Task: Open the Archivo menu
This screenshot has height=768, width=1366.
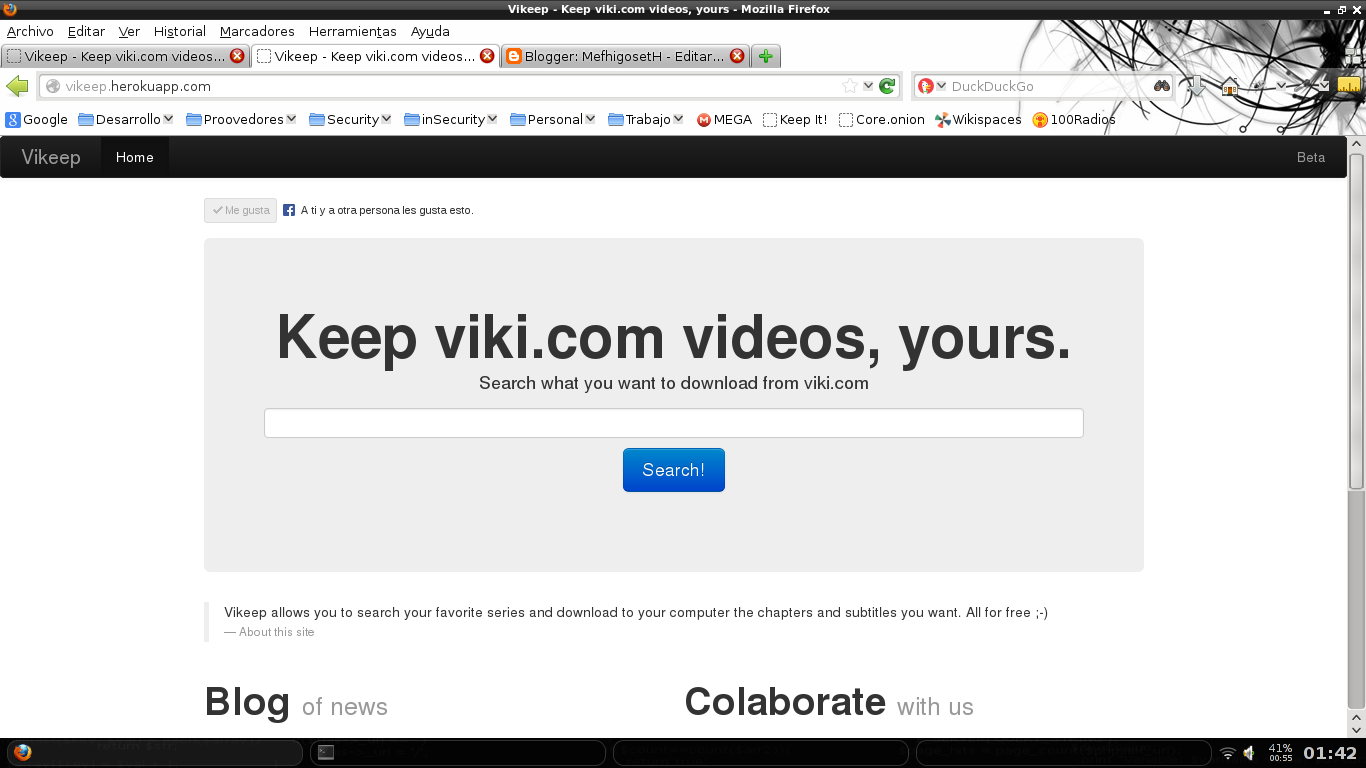Action: pyautogui.click(x=30, y=31)
